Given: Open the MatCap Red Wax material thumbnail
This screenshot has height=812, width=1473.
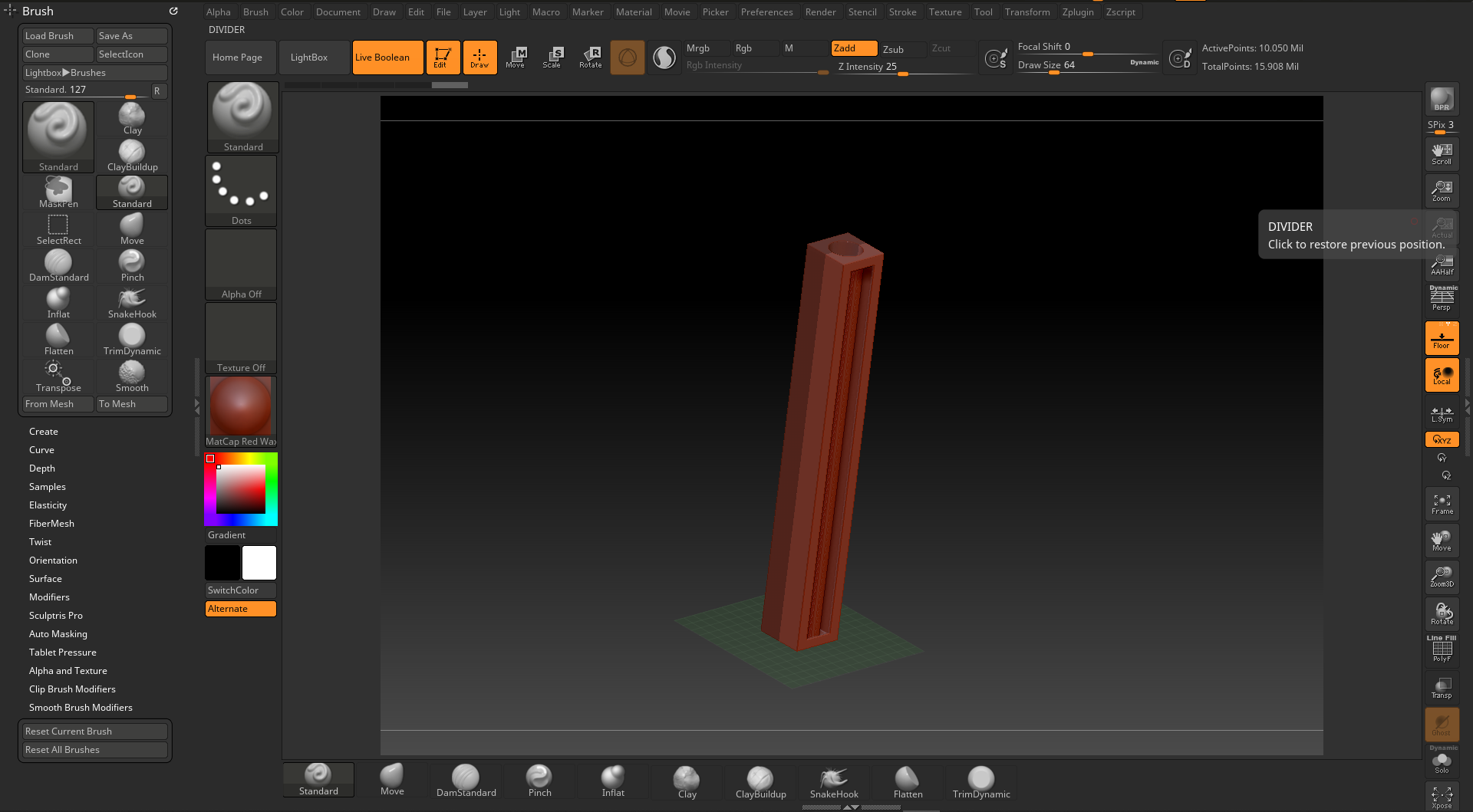Looking at the screenshot, I should [x=241, y=412].
